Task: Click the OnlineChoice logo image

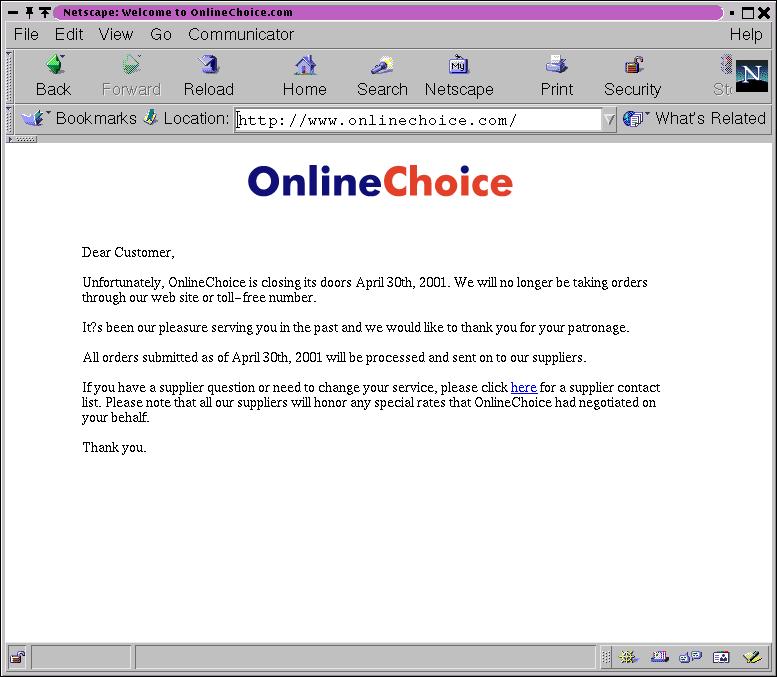Action: pyautogui.click(x=380, y=181)
